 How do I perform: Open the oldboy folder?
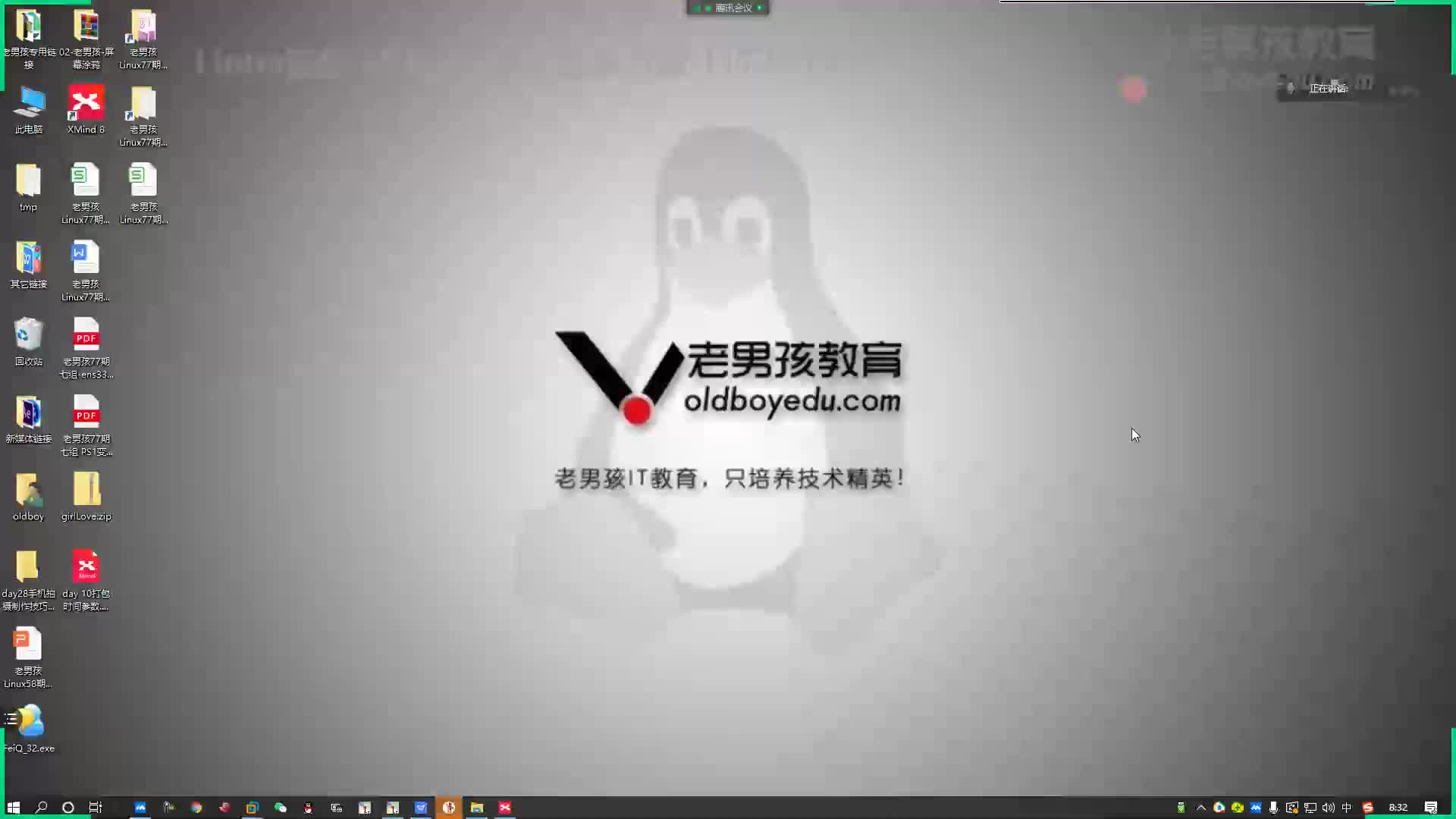pos(27,490)
